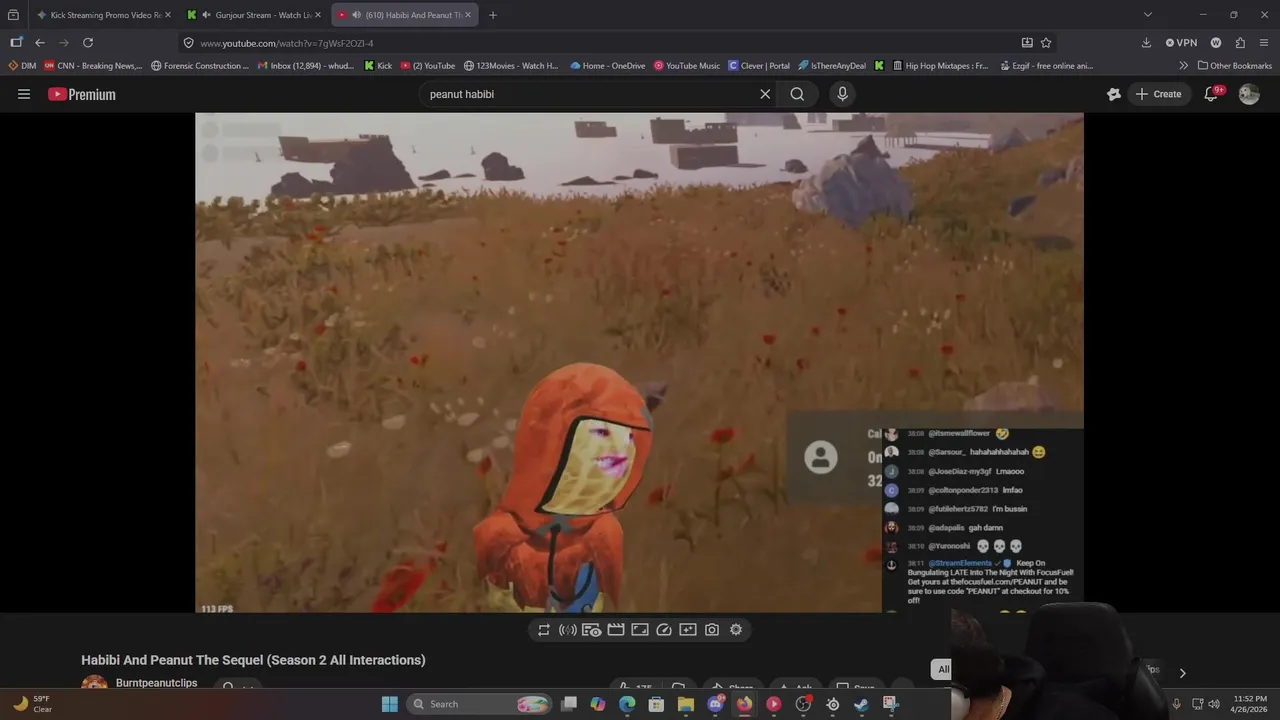This screenshot has width=1280, height=720.
Task: Toggle the browser VPN button
Action: (1181, 43)
